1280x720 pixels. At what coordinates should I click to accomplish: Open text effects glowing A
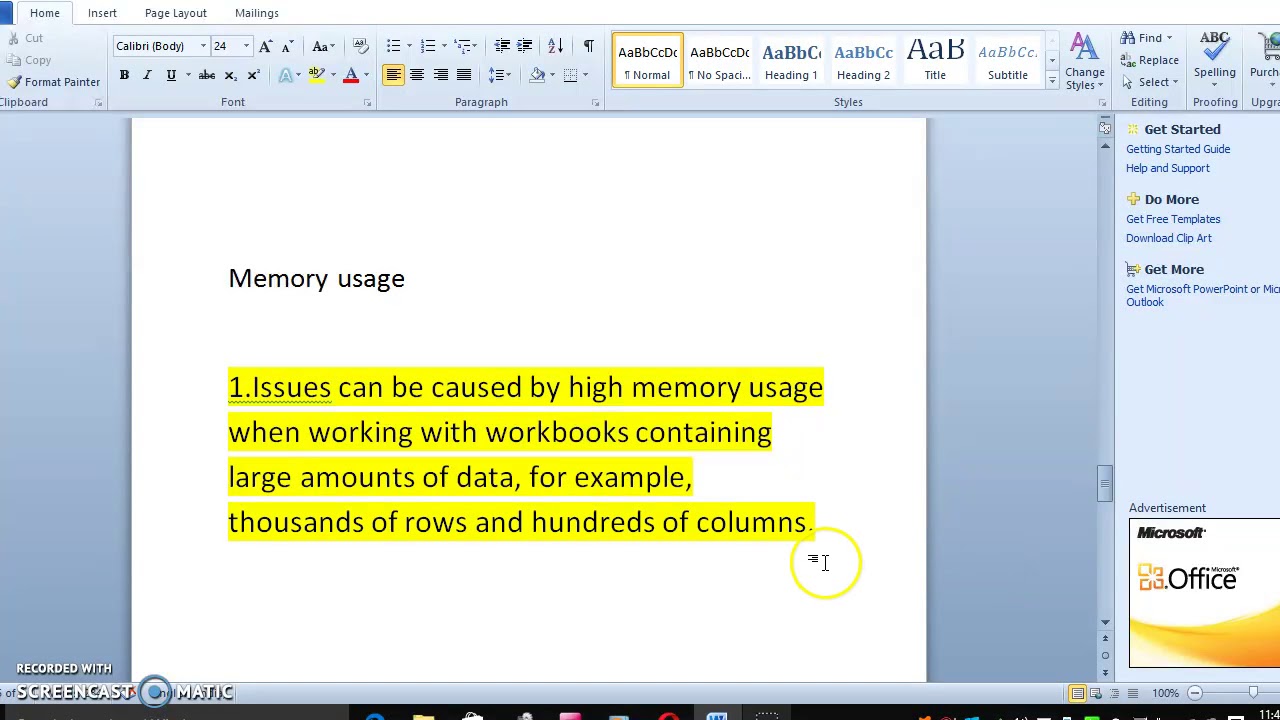point(286,75)
